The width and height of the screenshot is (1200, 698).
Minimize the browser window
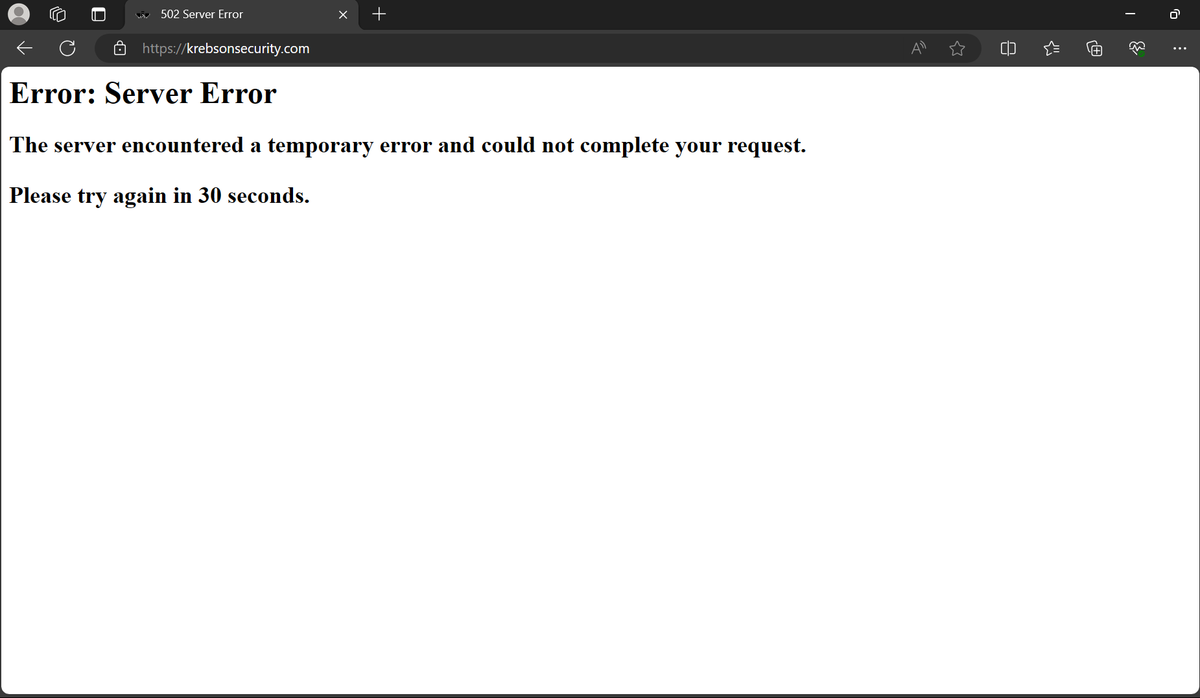click(x=1130, y=14)
